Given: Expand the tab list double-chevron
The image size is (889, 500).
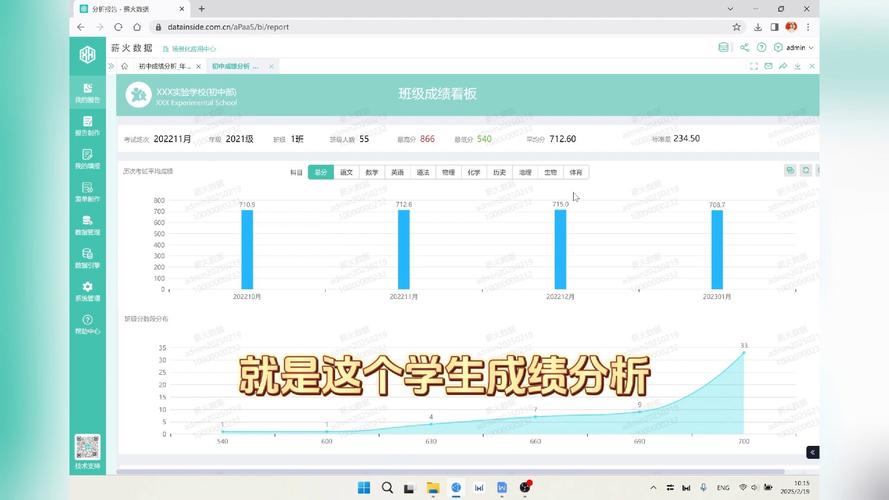Looking at the screenshot, I should 111,66.
